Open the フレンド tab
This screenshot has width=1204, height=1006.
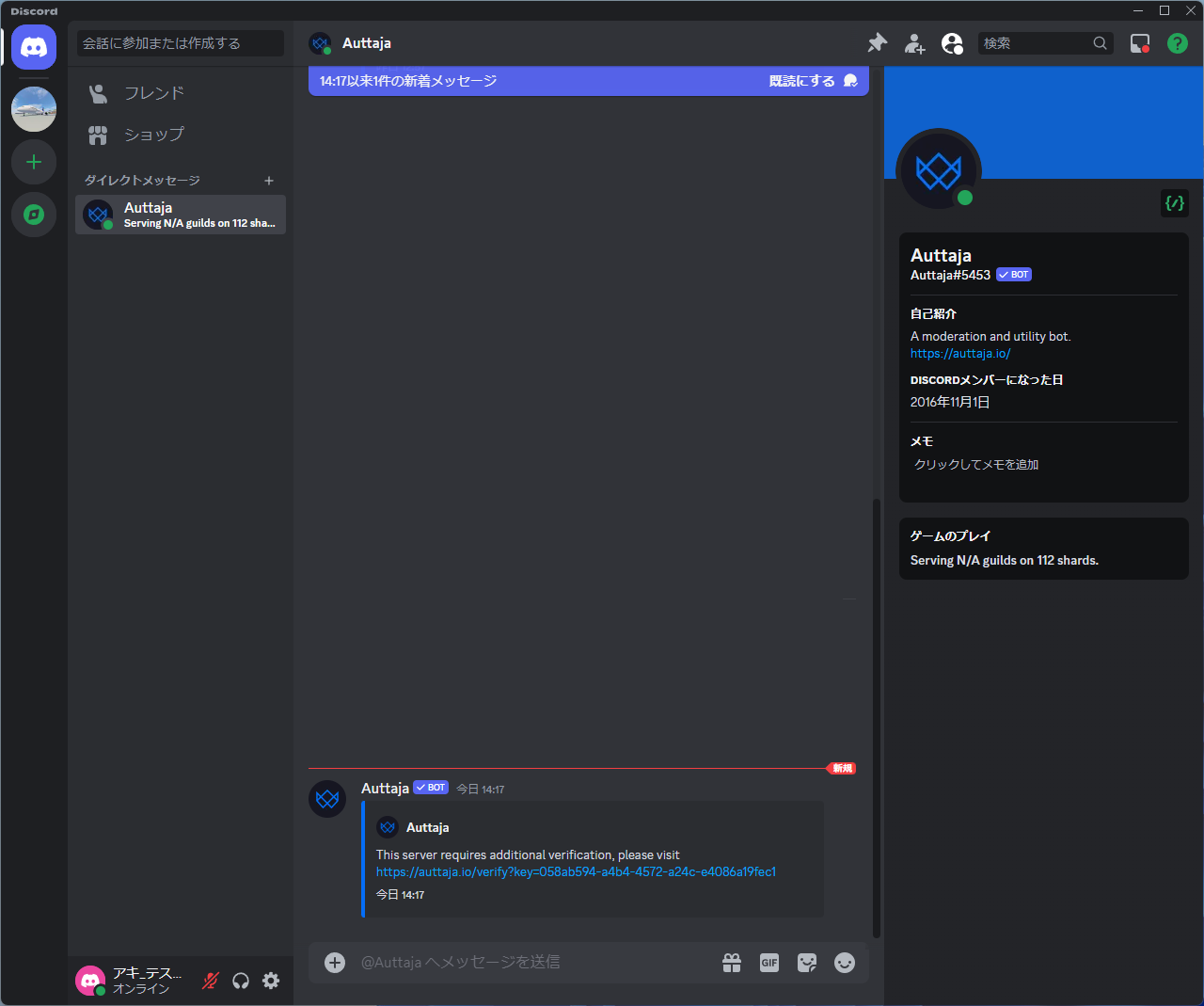pos(154,93)
